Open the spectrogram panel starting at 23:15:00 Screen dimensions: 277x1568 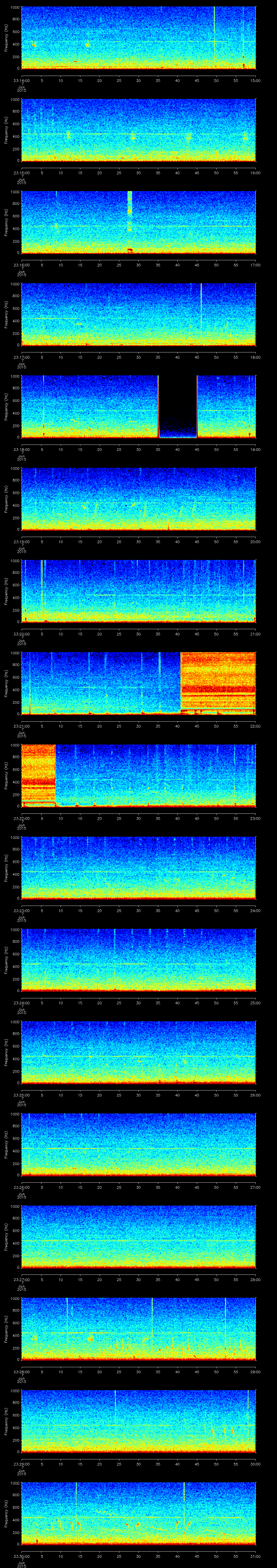[138, 130]
